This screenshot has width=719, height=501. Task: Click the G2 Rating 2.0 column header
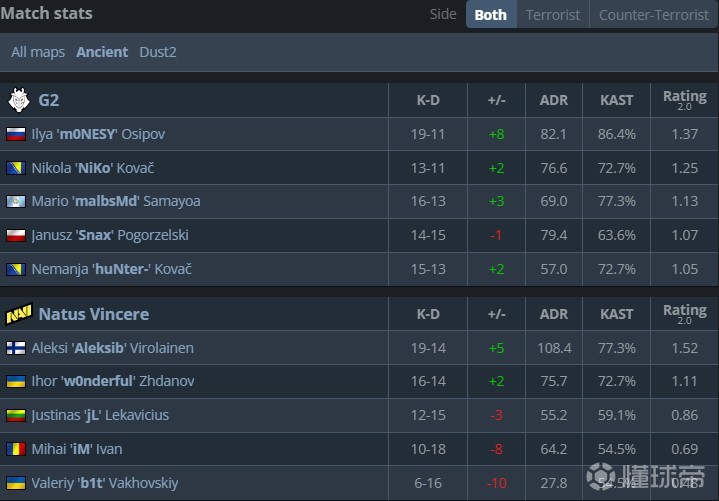684,100
